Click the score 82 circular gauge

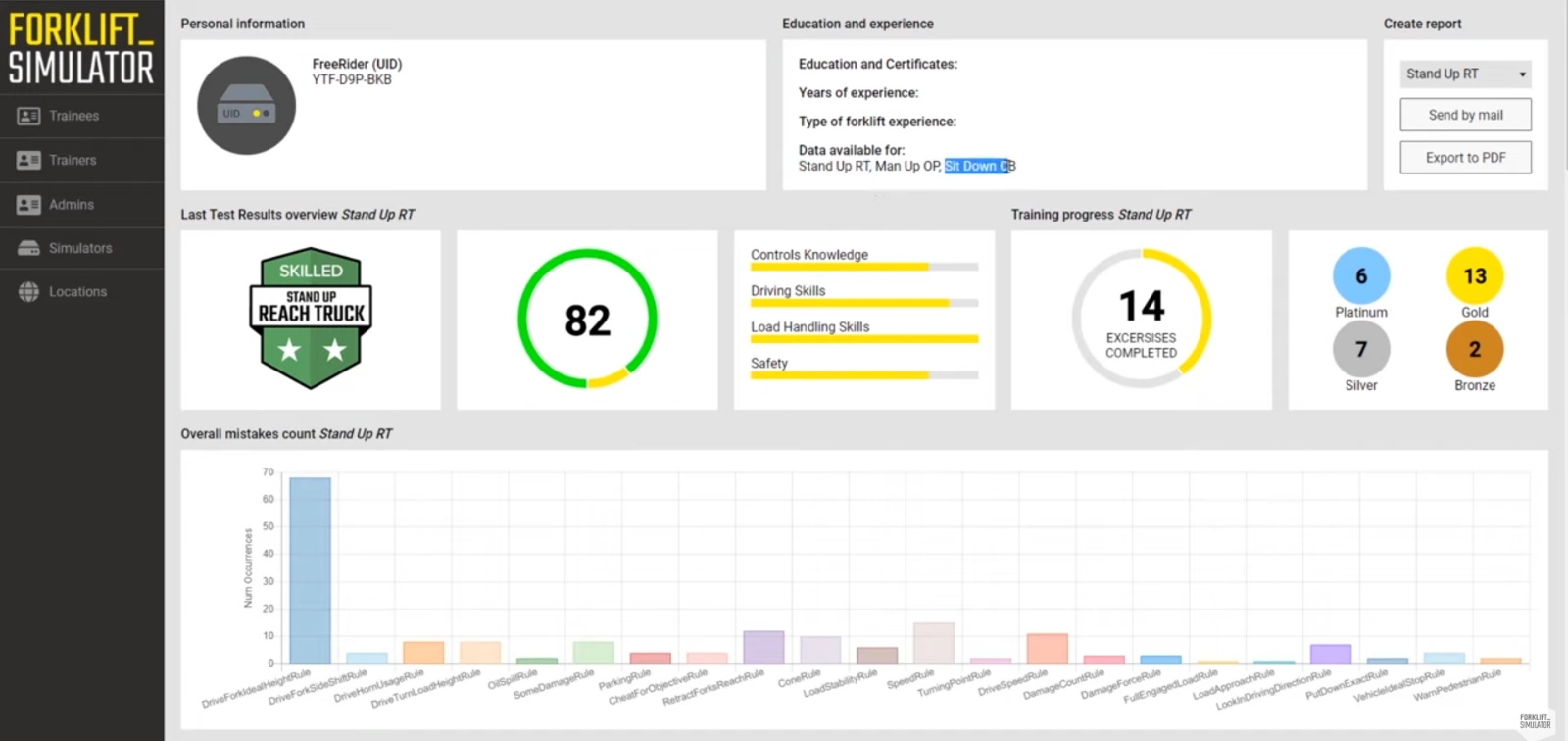tap(587, 320)
